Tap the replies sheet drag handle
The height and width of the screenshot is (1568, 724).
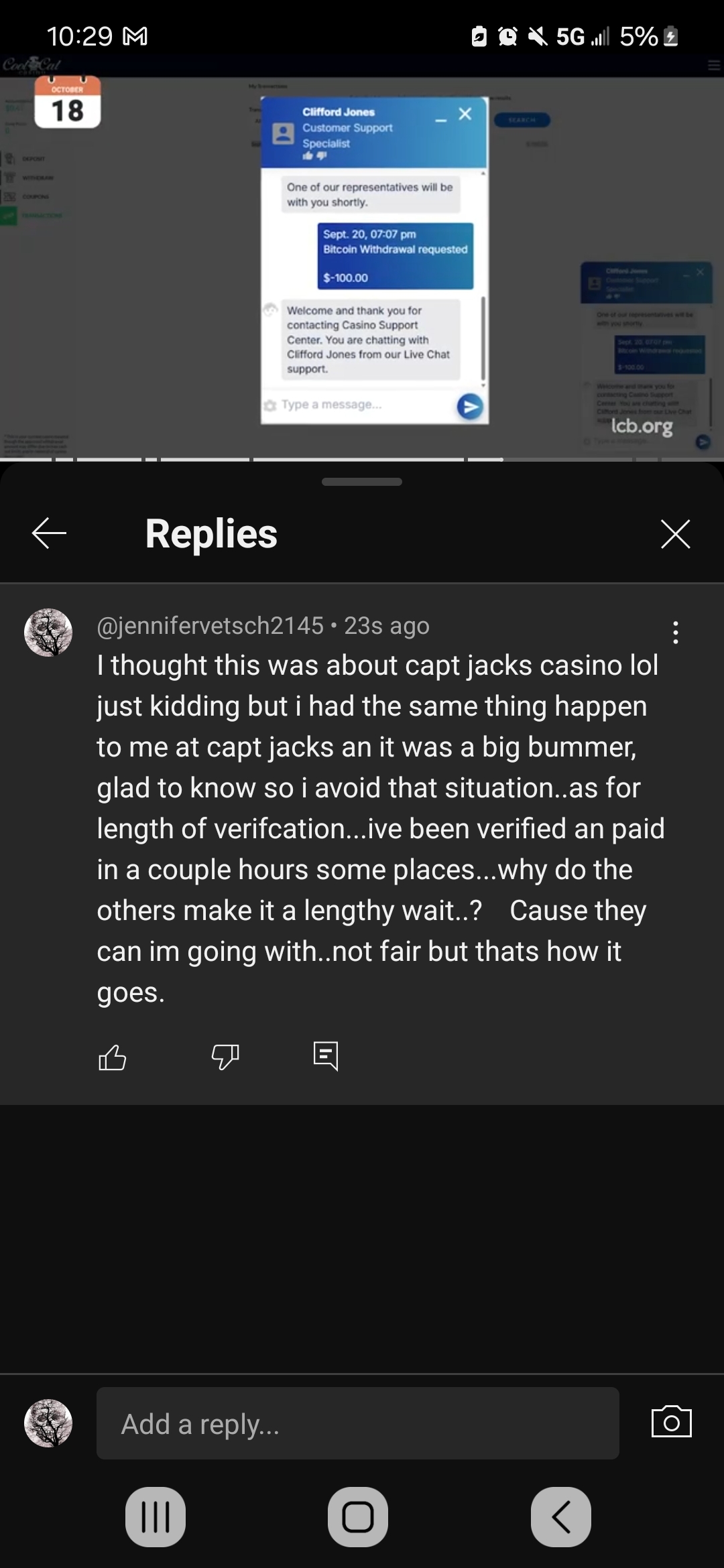[362, 482]
